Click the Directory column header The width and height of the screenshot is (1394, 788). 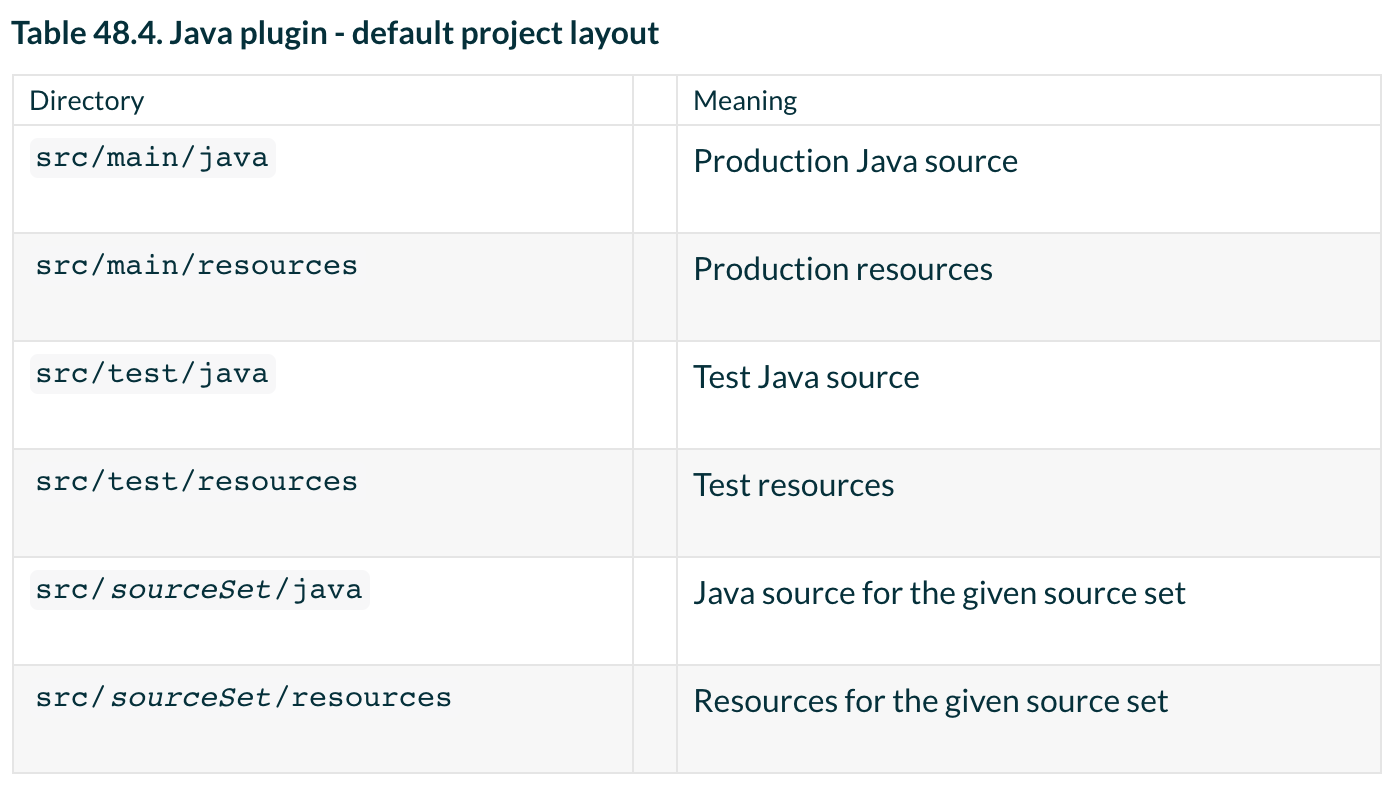pyautogui.click(x=87, y=101)
